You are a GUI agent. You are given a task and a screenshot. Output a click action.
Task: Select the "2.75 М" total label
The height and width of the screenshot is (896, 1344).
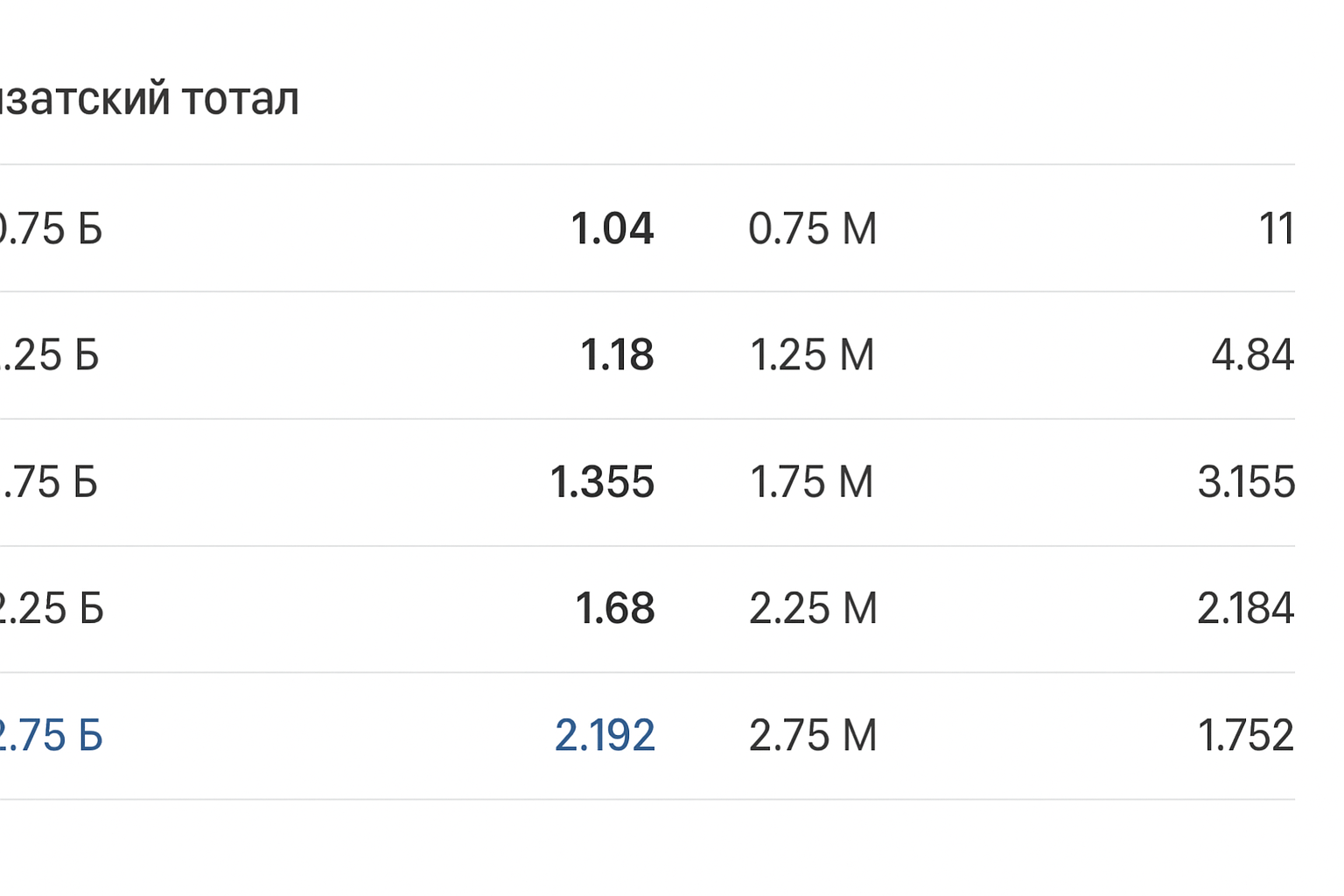pos(813,736)
